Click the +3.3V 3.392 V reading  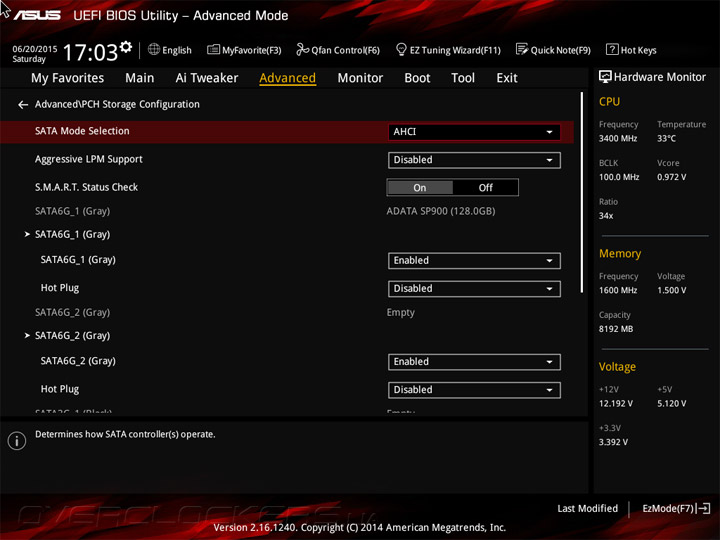pyautogui.click(x=613, y=442)
